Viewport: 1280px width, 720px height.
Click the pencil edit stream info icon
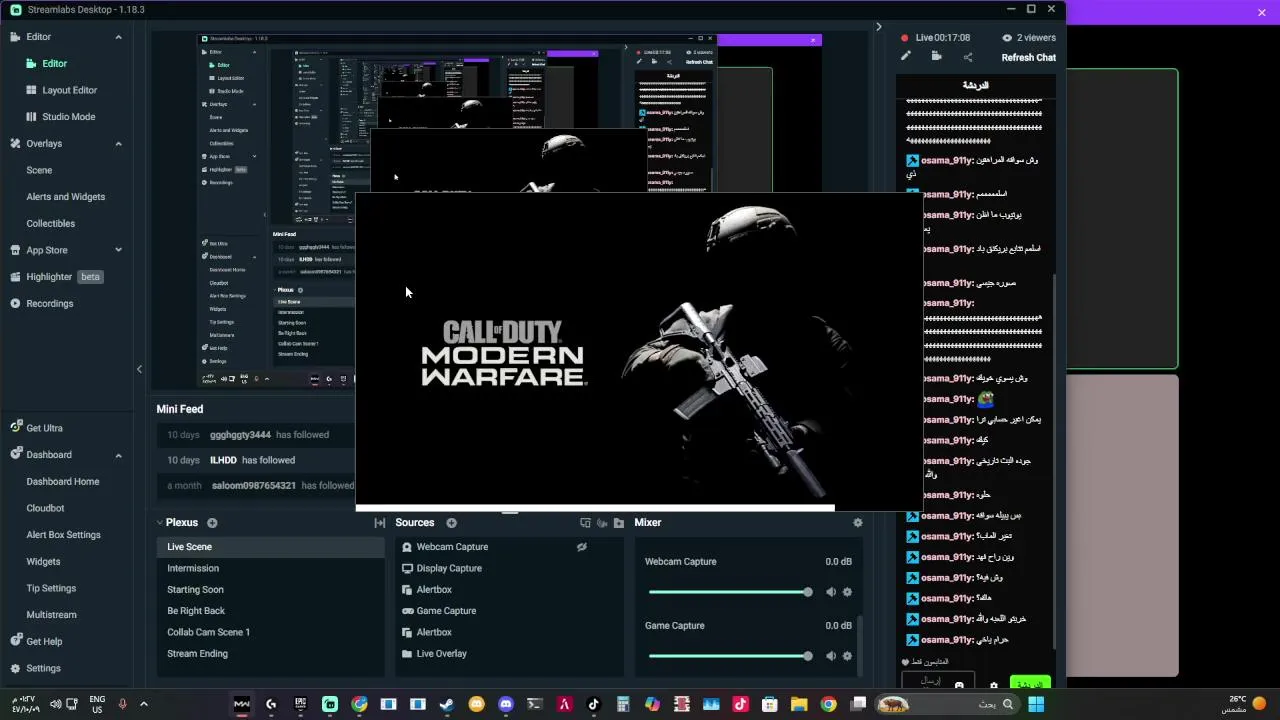click(906, 57)
